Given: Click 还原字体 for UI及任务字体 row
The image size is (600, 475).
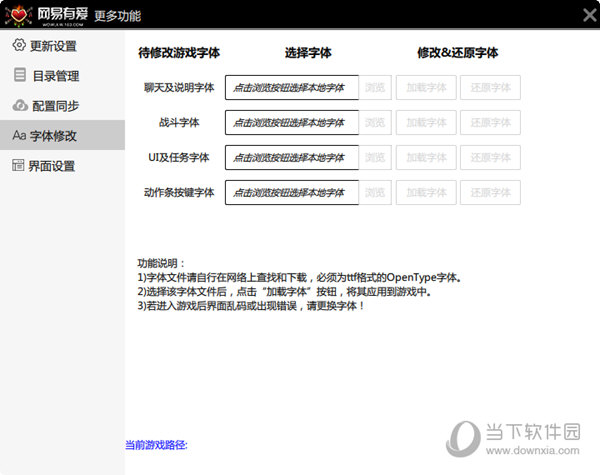Looking at the screenshot, I should (x=490, y=157).
